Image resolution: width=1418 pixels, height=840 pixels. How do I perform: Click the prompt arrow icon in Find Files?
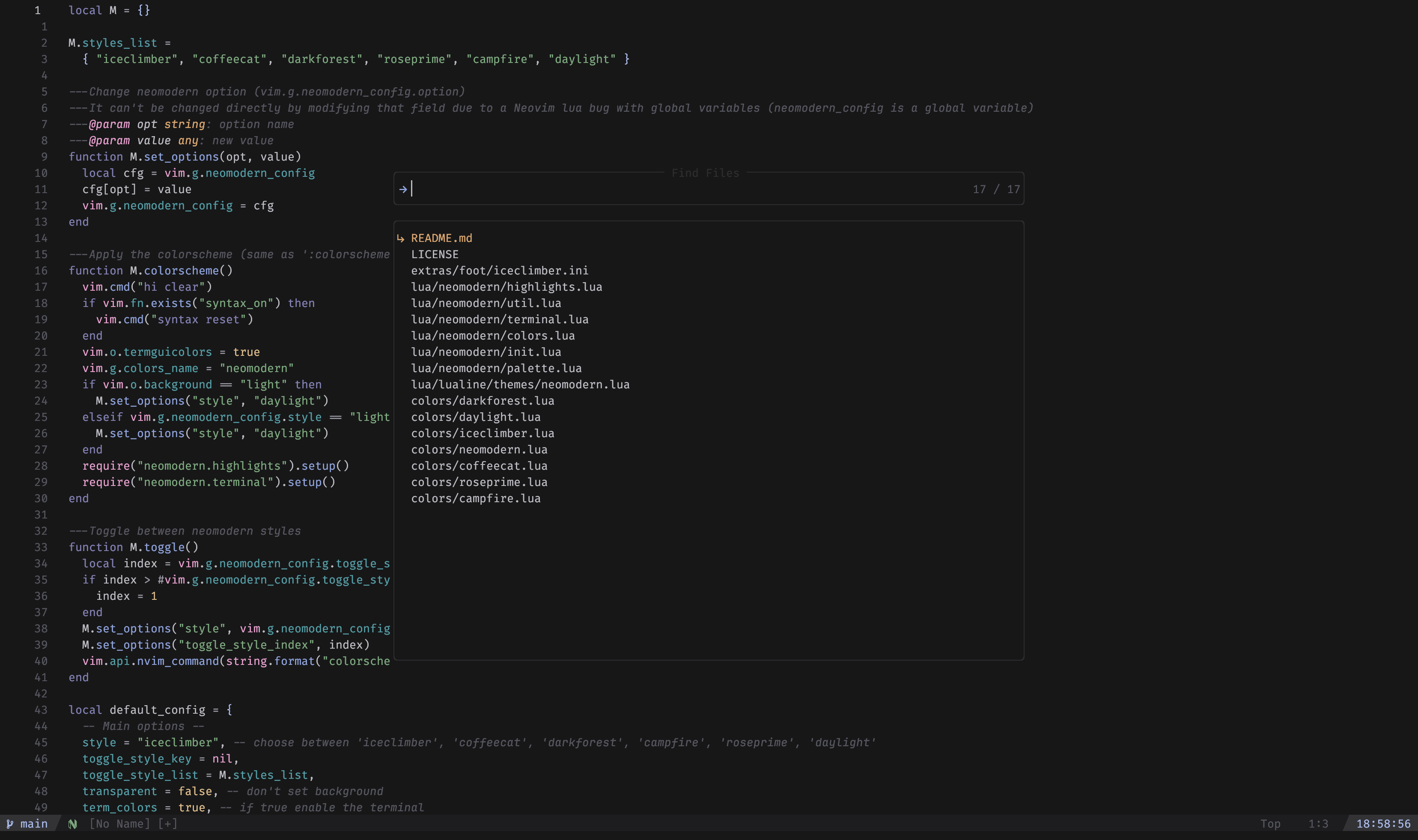tap(403, 190)
